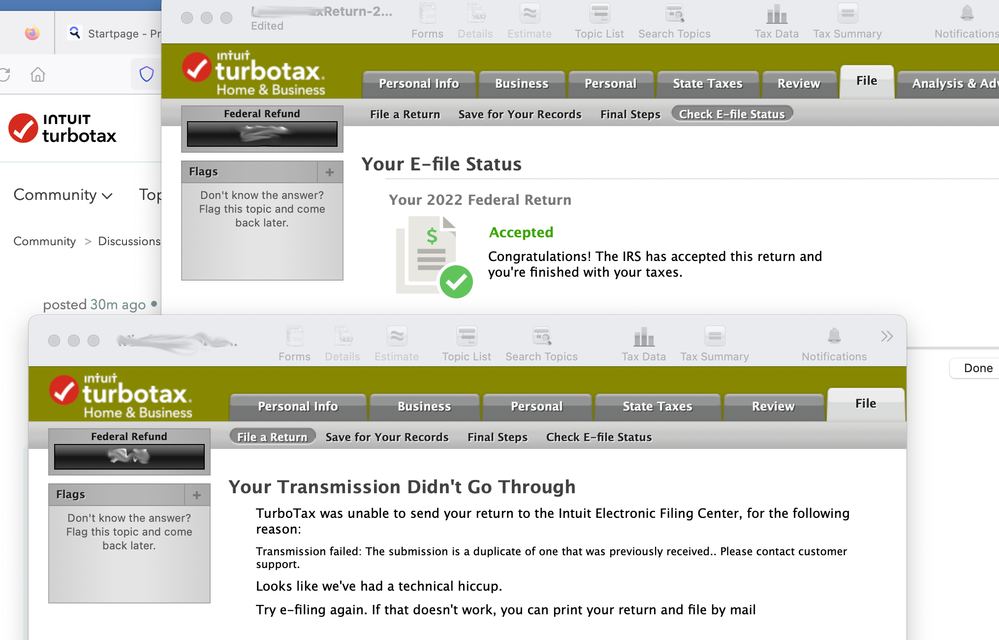Select the State Taxes tab in the back window
Image resolution: width=999 pixels, height=640 pixels.
click(708, 83)
